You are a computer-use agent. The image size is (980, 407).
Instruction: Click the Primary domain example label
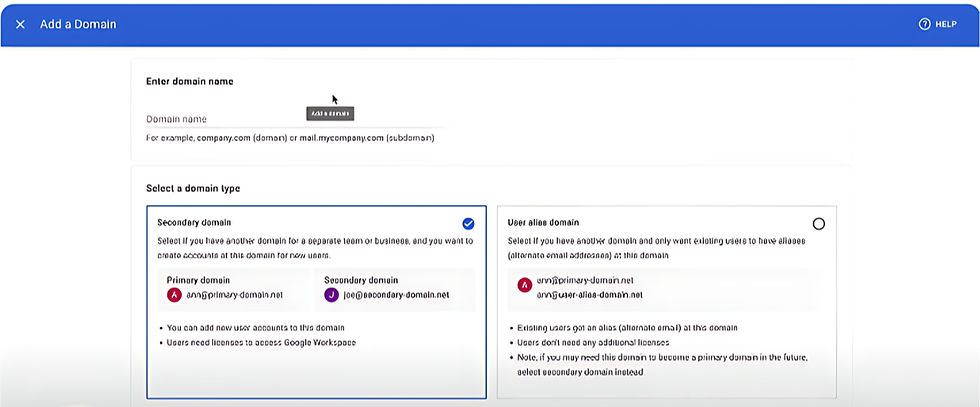pos(198,280)
